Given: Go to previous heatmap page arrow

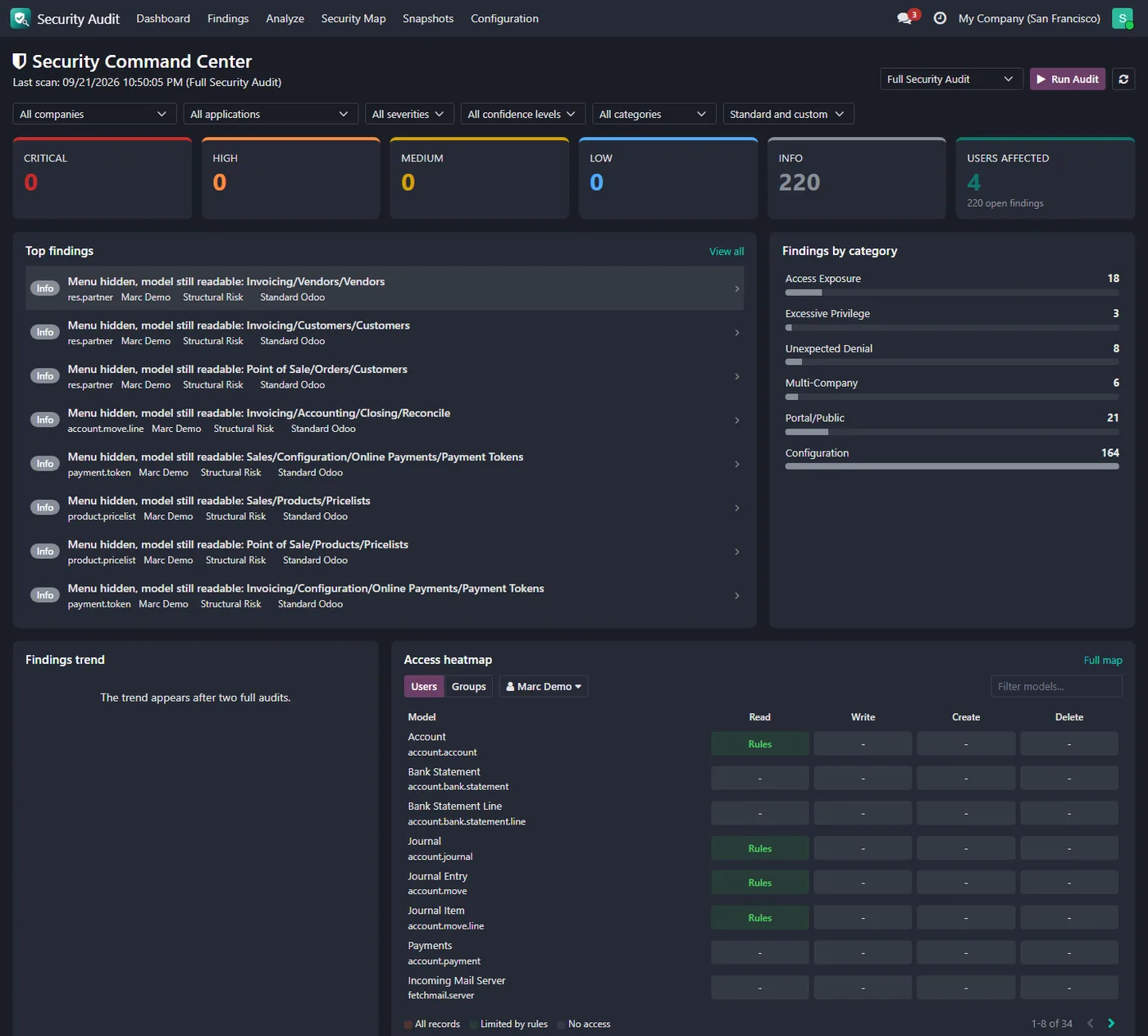Looking at the screenshot, I should (1090, 1023).
